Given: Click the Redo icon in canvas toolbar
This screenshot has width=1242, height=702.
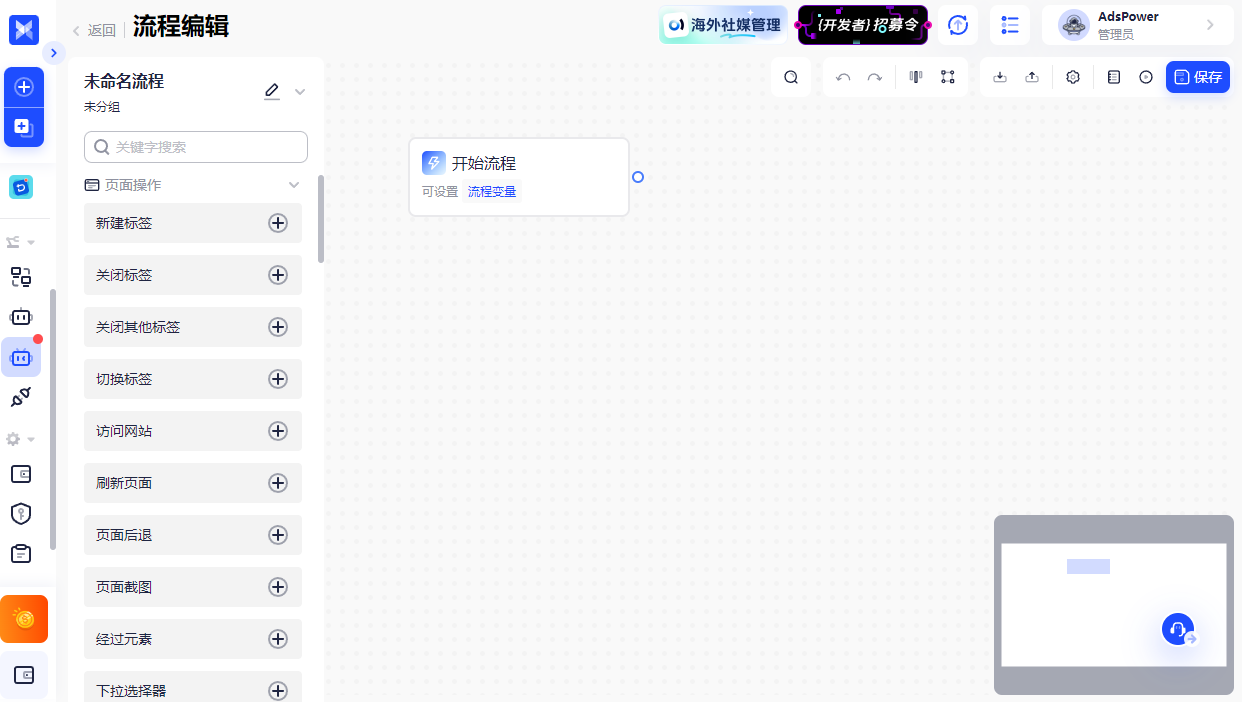Looking at the screenshot, I should point(874,76).
